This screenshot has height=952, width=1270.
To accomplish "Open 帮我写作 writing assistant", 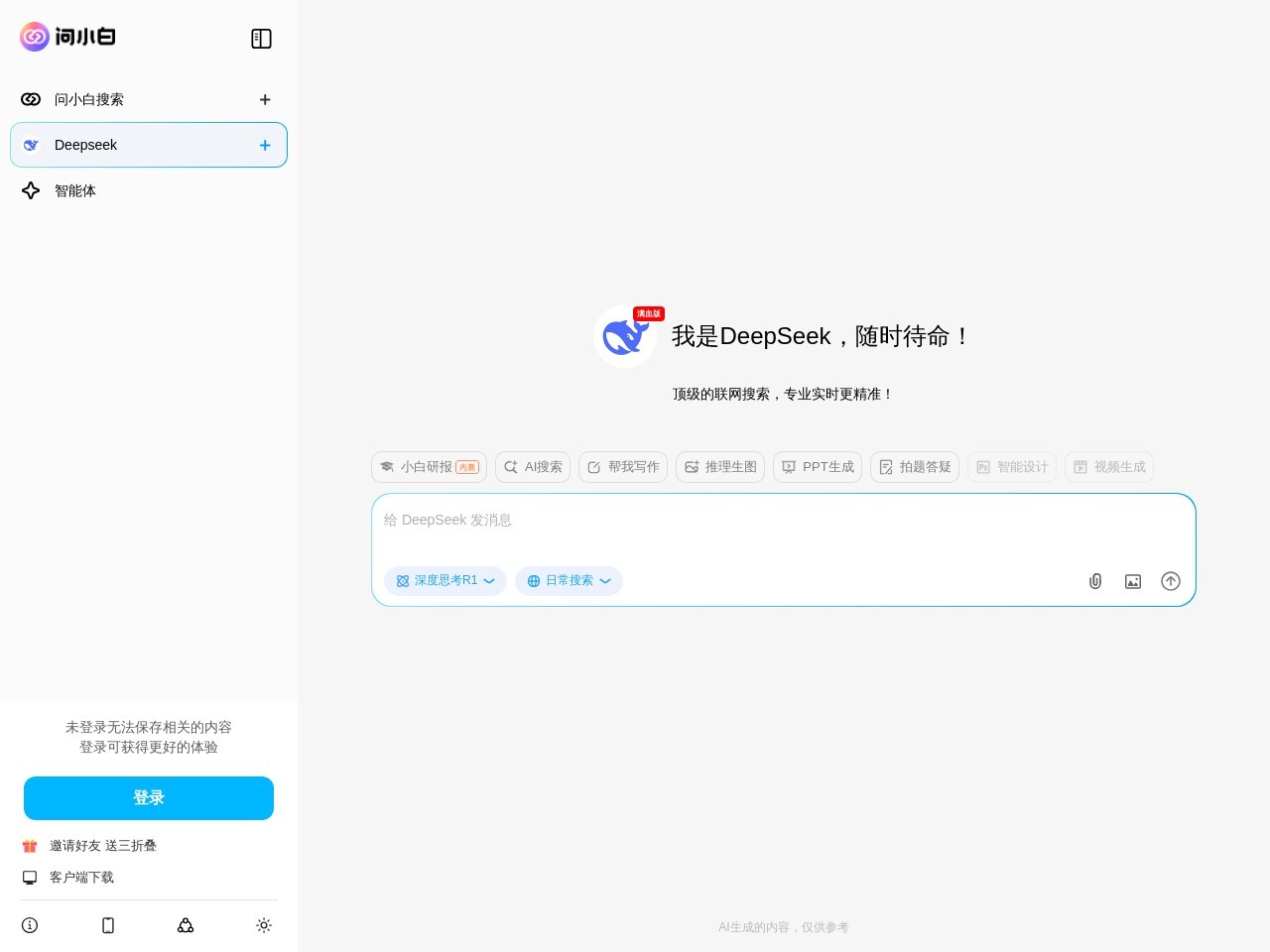I will coord(622,467).
